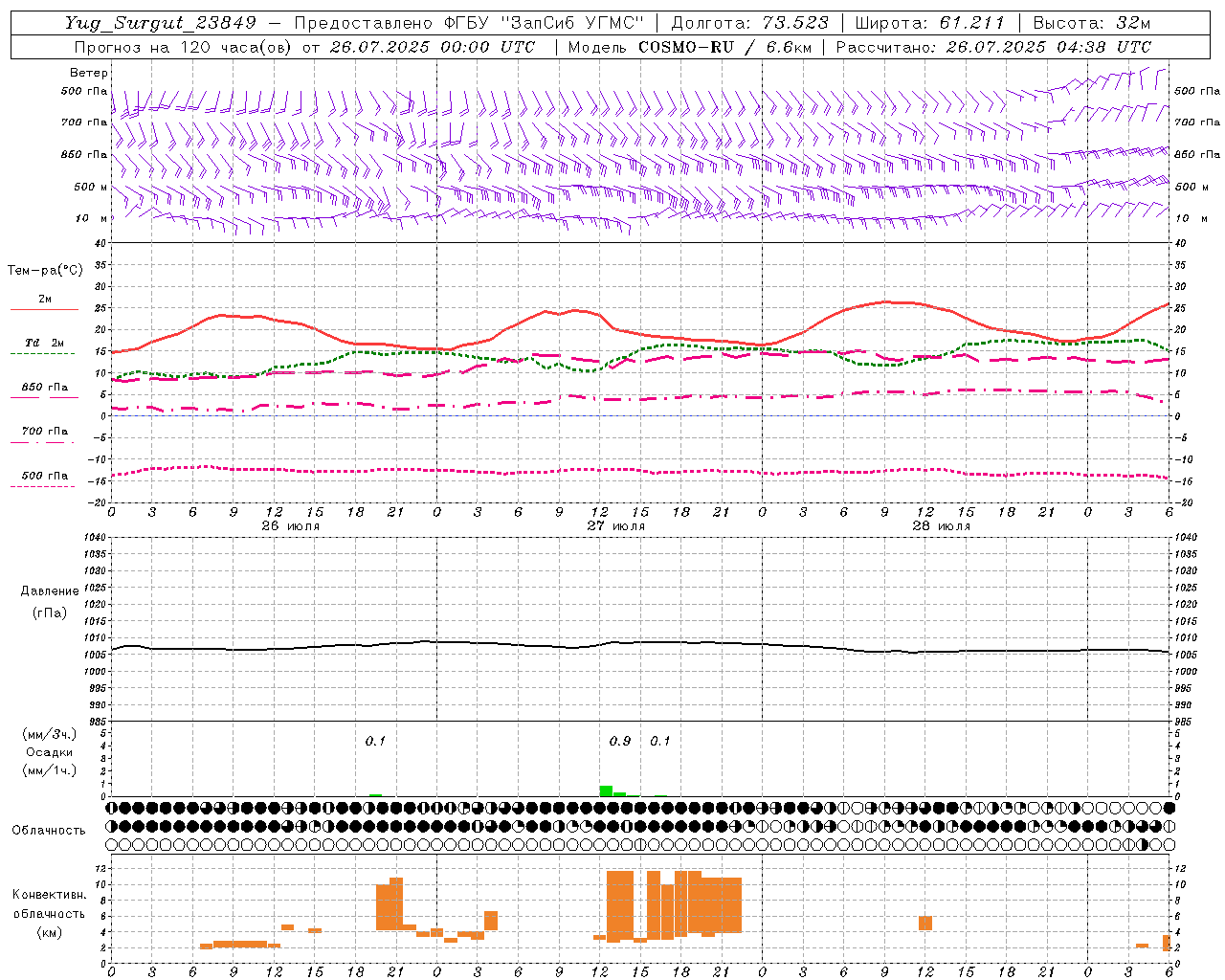This screenshot has height=980, width=1225.
Task: Click the Осадки precipitation label
Action: pos(50,752)
